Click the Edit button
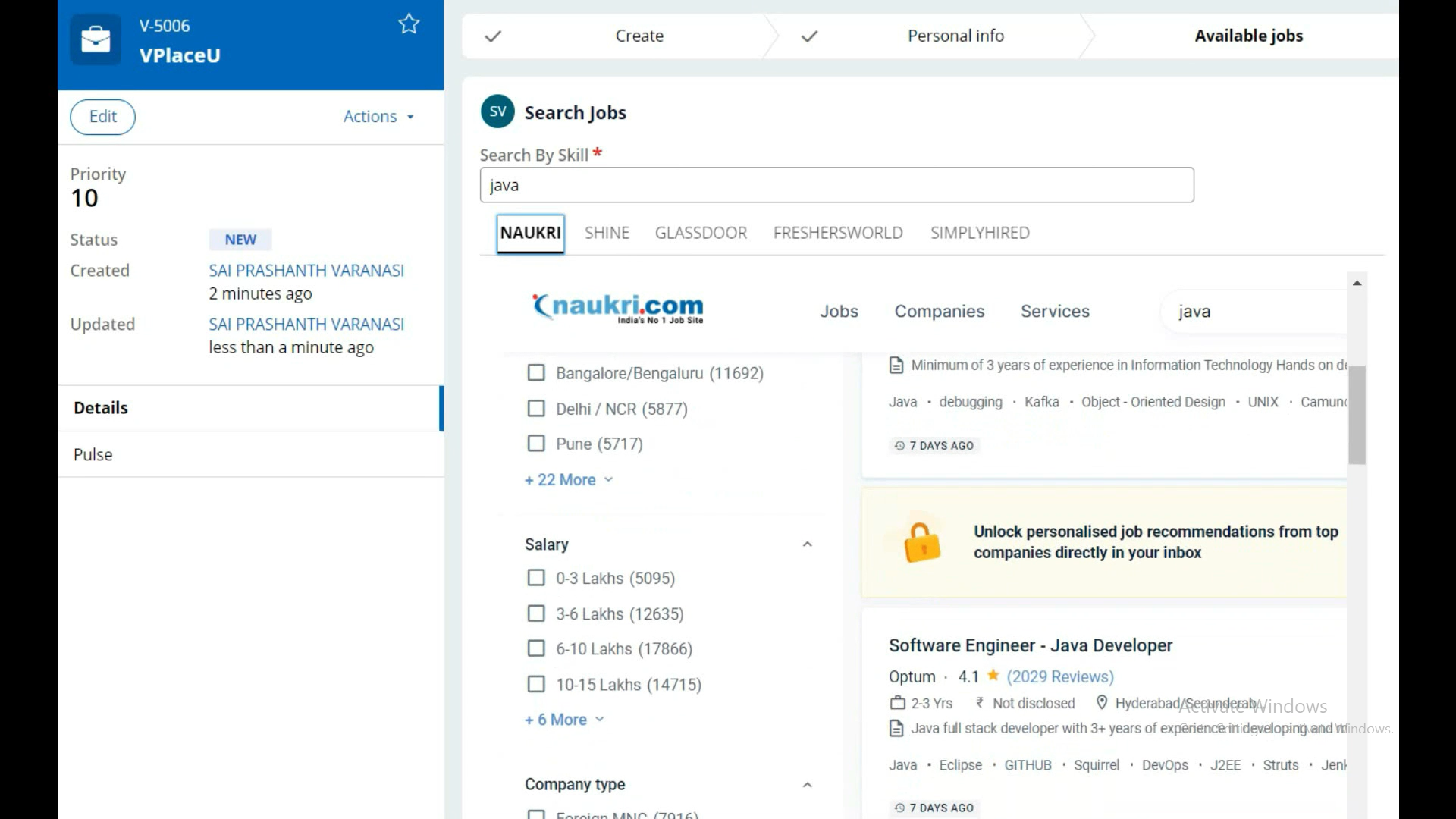Screen dimensions: 1456x819 pos(103,117)
